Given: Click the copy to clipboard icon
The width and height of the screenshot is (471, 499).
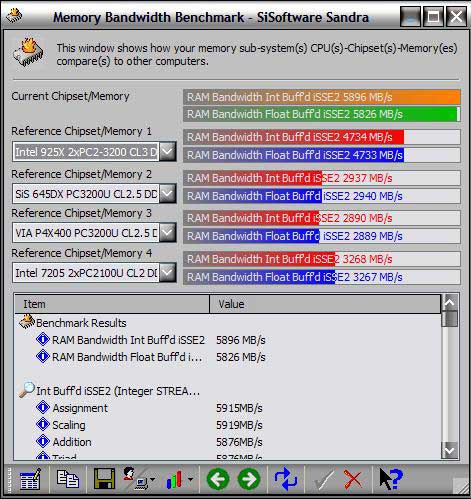Looking at the screenshot, I should [x=68, y=479].
